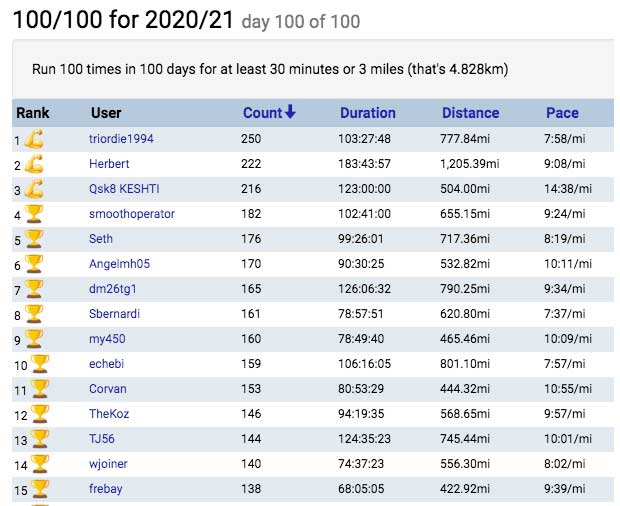Select the user my450
The image size is (620, 506).
(107, 339)
